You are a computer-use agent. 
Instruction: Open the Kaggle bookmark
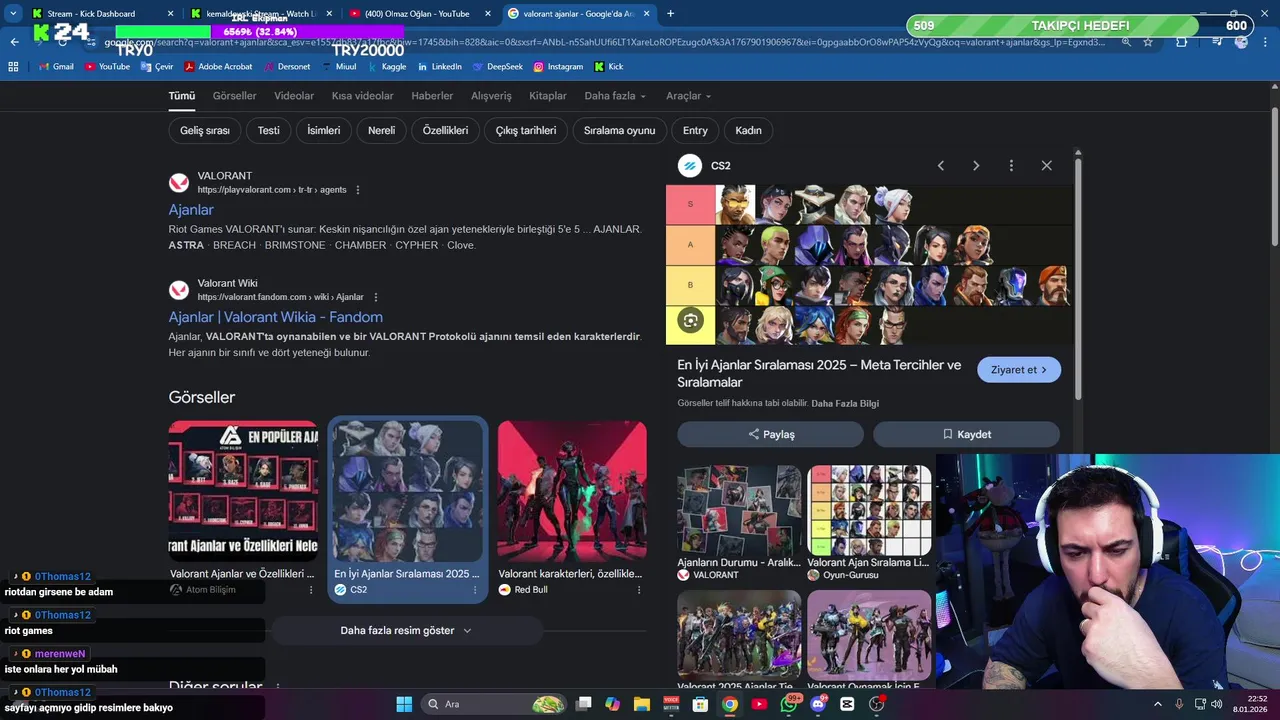[x=387, y=67]
